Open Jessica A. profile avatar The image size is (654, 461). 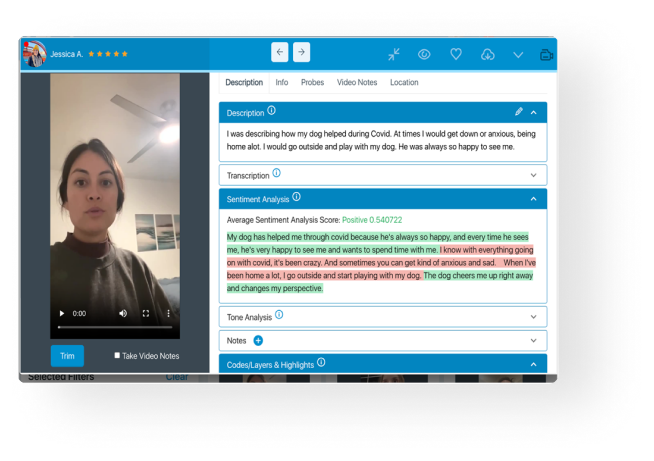pos(35,54)
